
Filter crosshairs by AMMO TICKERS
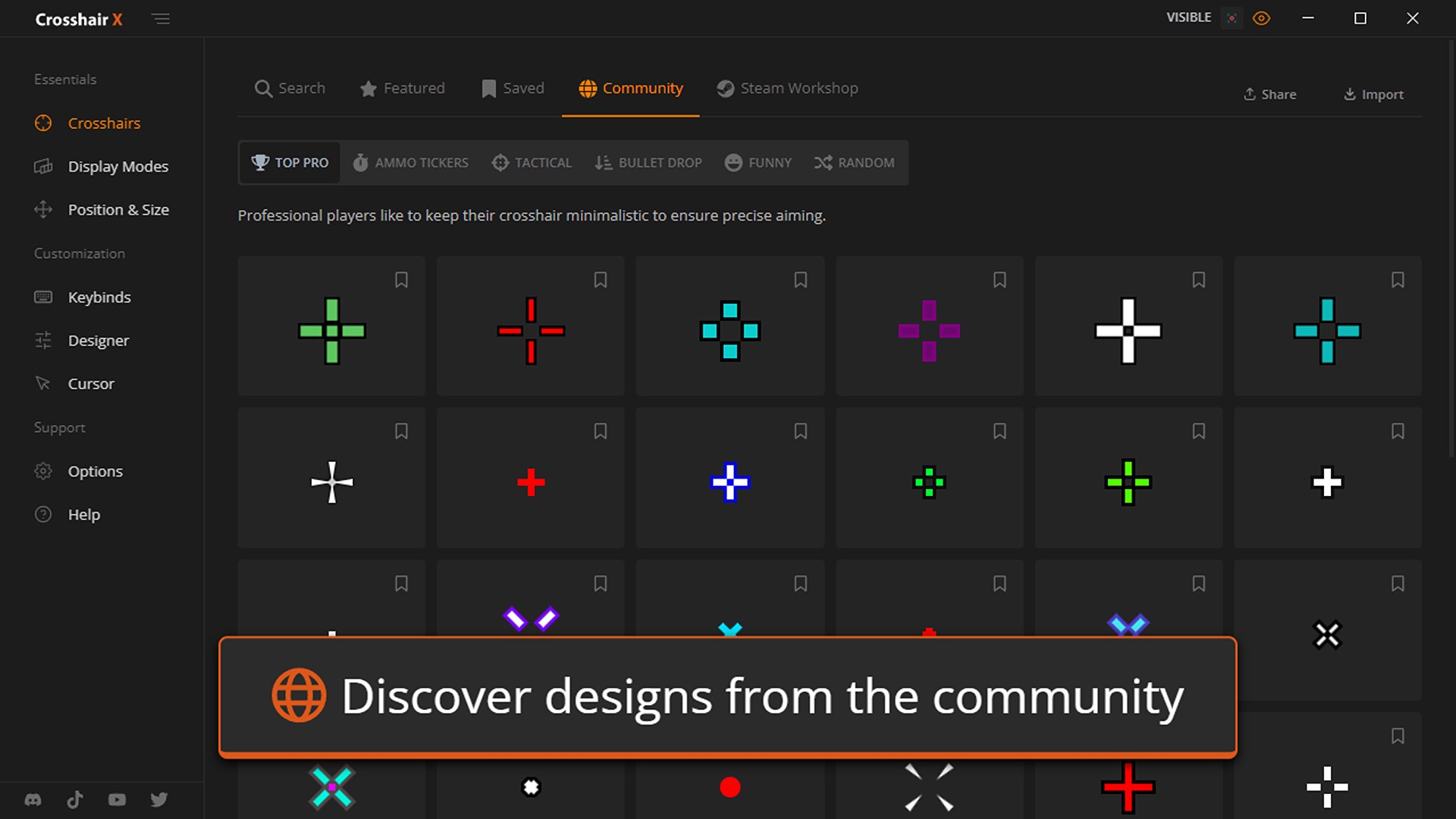click(410, 162)
